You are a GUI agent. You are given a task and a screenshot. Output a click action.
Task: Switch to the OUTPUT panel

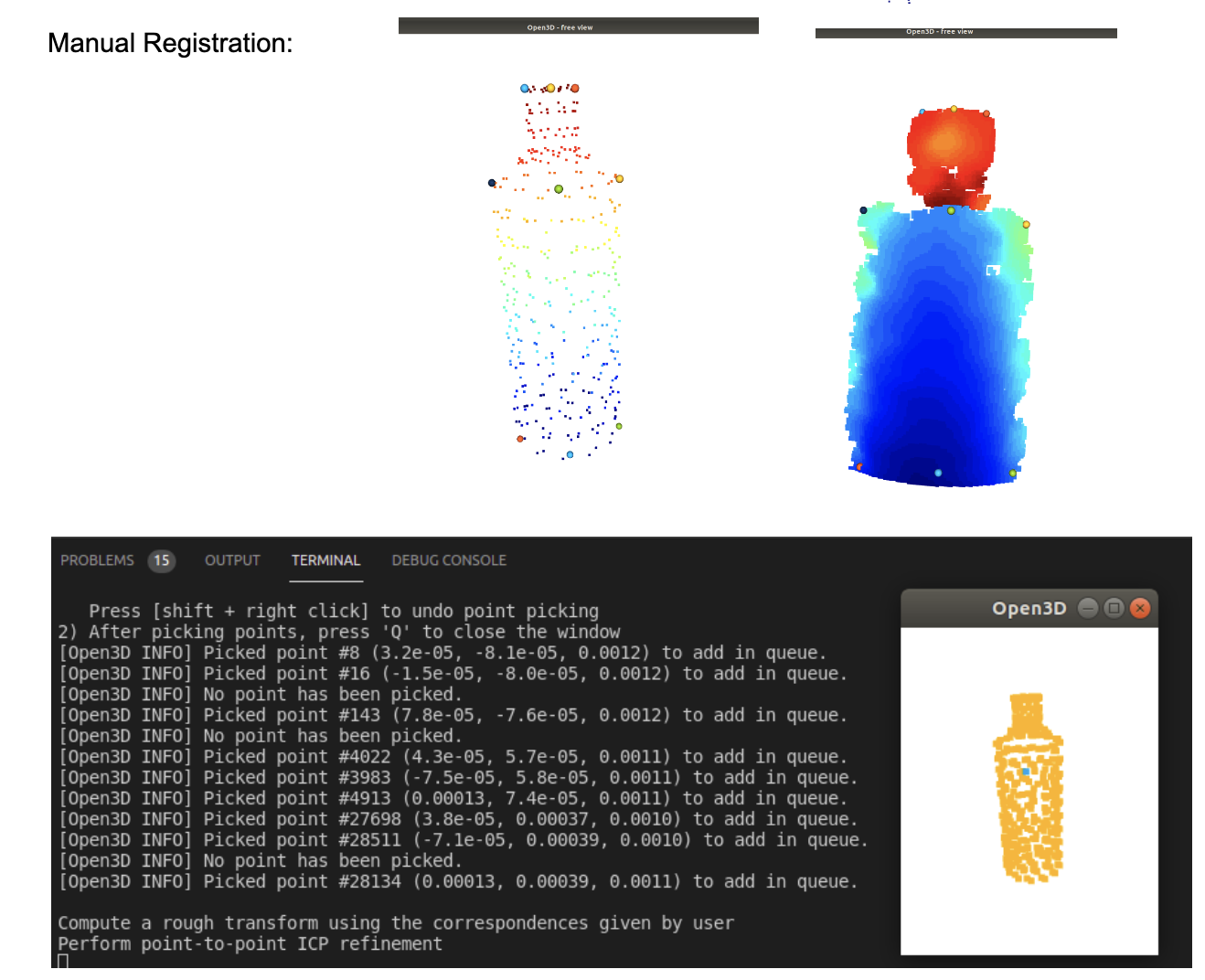pyautogui.click(x=231, y=560)
